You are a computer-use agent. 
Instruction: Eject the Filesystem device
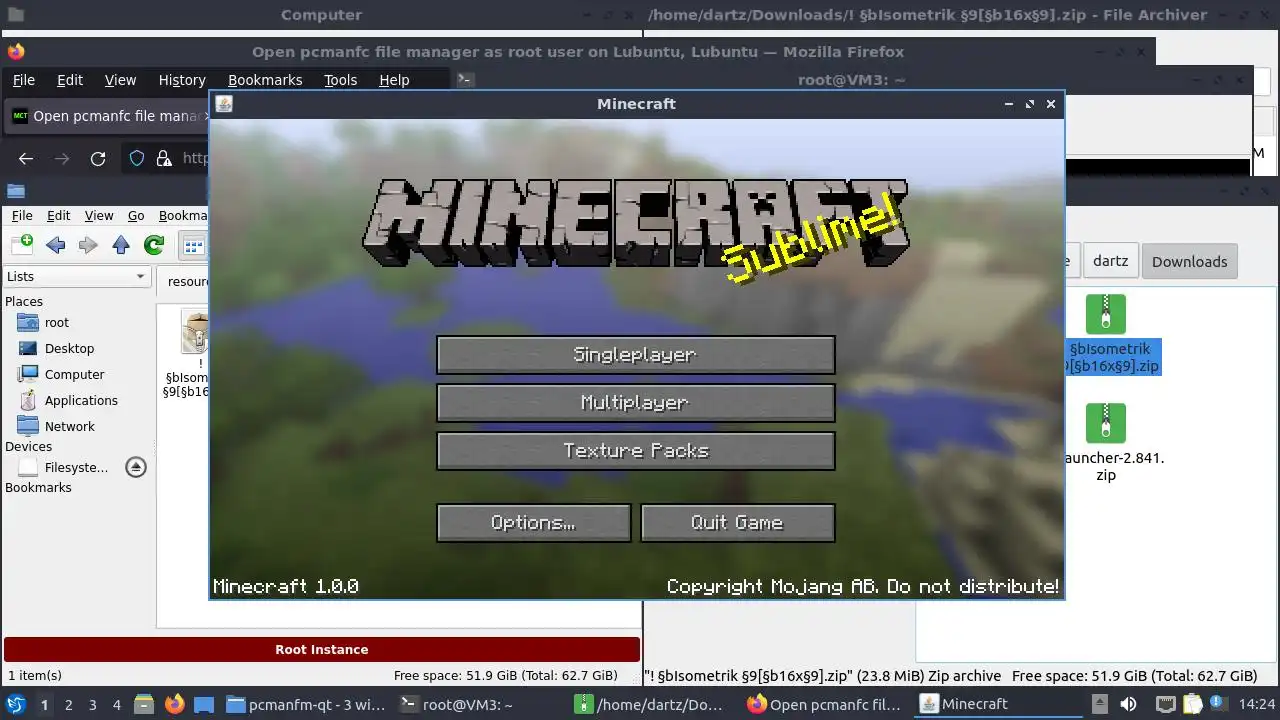[x=136, y=467]
